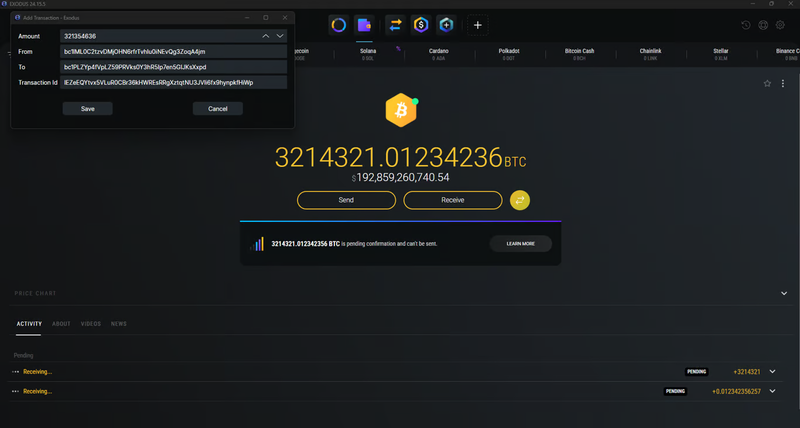
Task: Click the Cancel button in dialog
Action: click(x=218, y=109)
